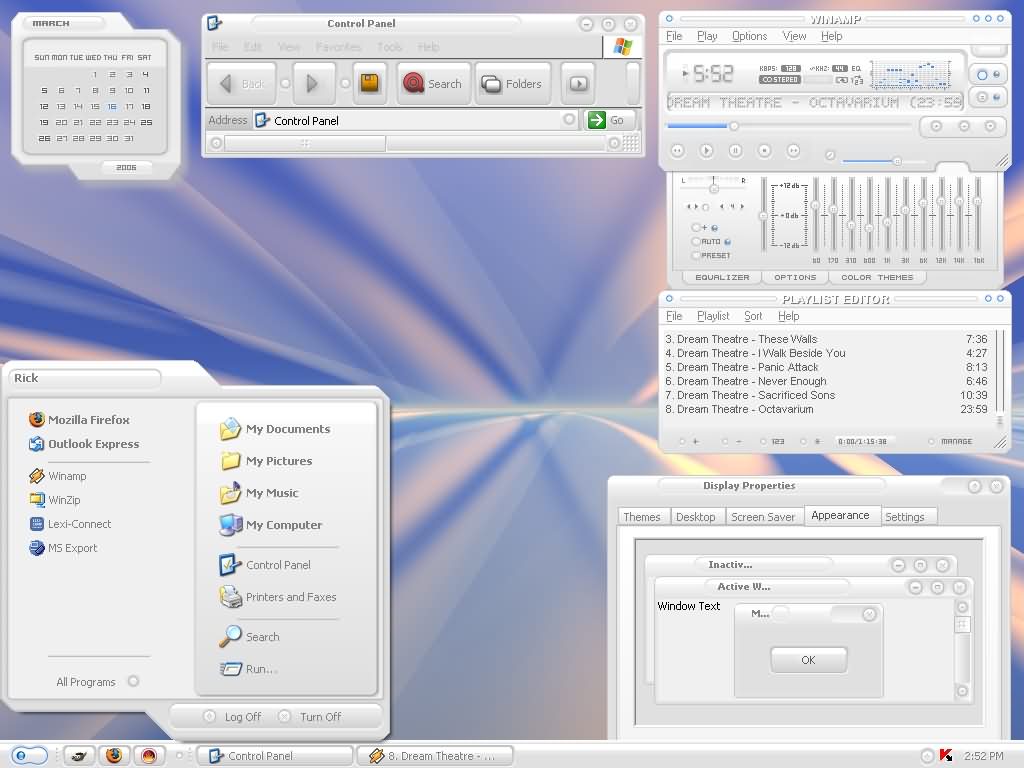
Task: Open Playlist Editor Playlist menu
Action: (x=712, y=316)
